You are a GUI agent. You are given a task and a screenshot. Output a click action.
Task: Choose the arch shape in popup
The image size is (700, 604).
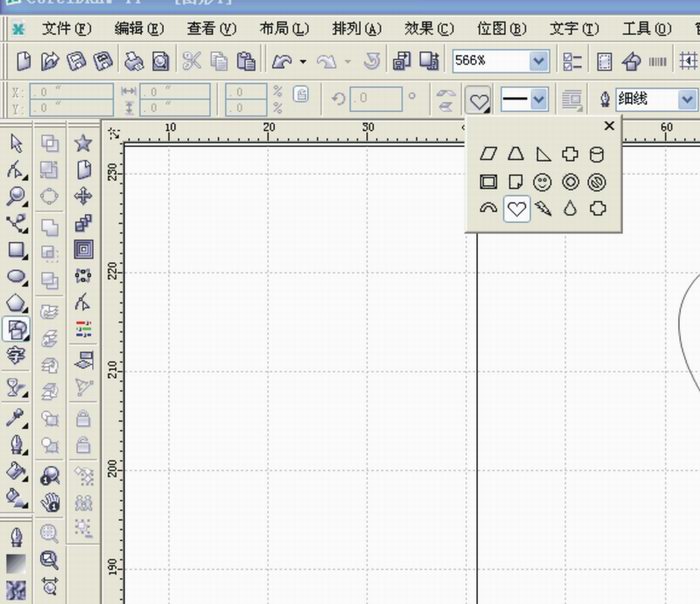tap(488, 208)
